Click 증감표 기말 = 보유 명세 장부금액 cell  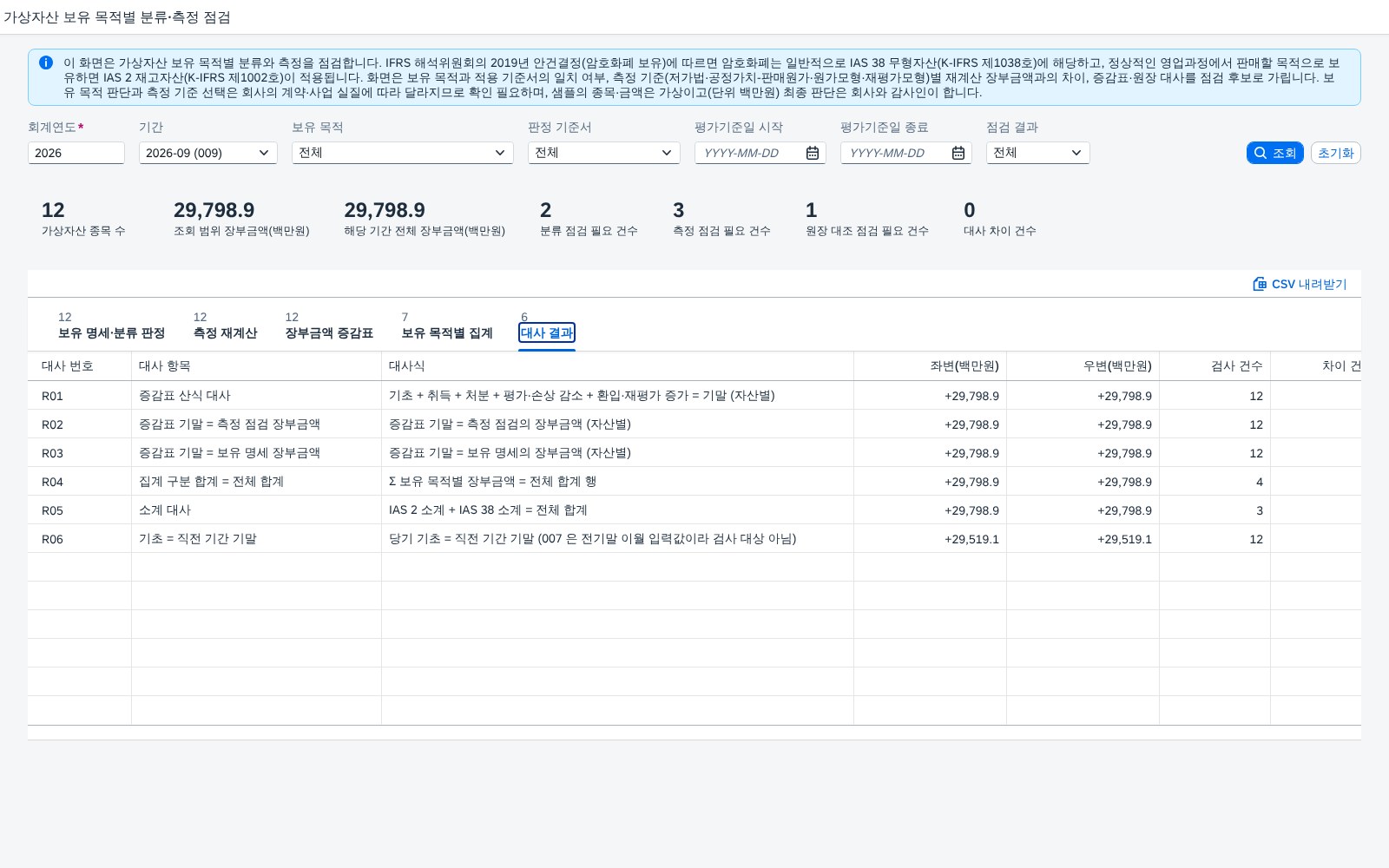tap(257, 453)
